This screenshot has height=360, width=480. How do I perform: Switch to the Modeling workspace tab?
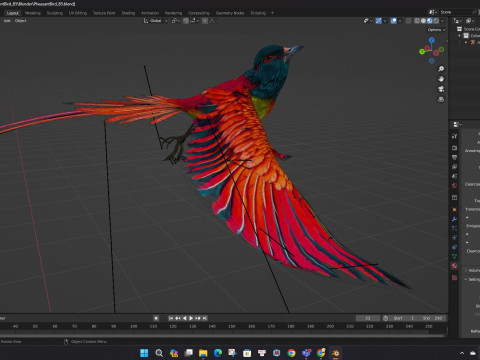coord(33,13)
